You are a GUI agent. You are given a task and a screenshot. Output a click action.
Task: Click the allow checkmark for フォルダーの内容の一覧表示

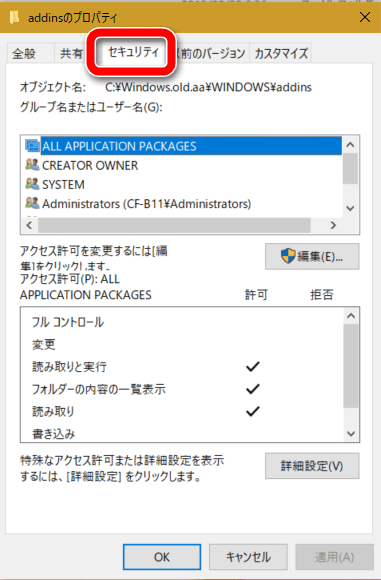pyautogui.click(x=253, y=388)
